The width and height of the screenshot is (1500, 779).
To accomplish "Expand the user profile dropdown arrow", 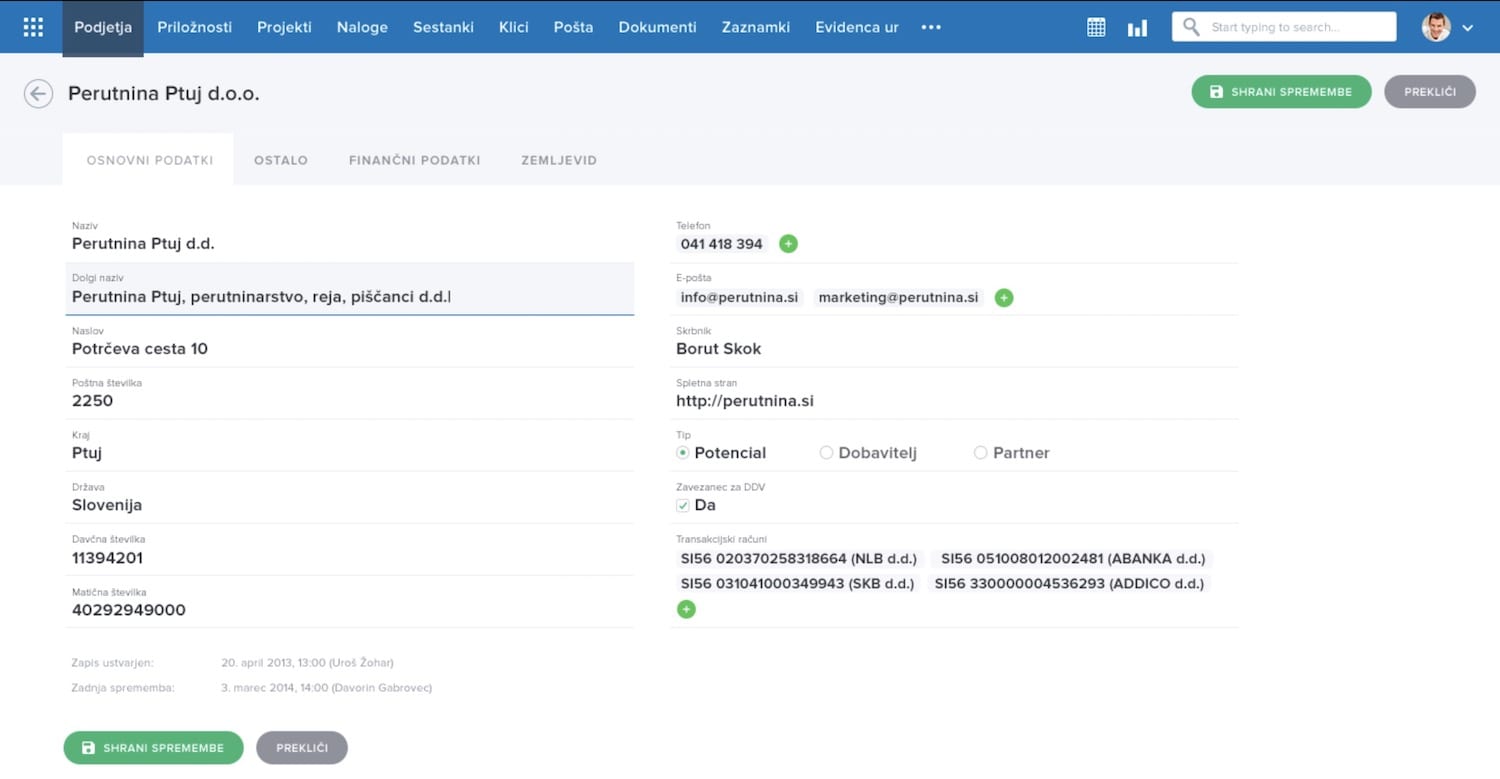I will coord(1468,28).
